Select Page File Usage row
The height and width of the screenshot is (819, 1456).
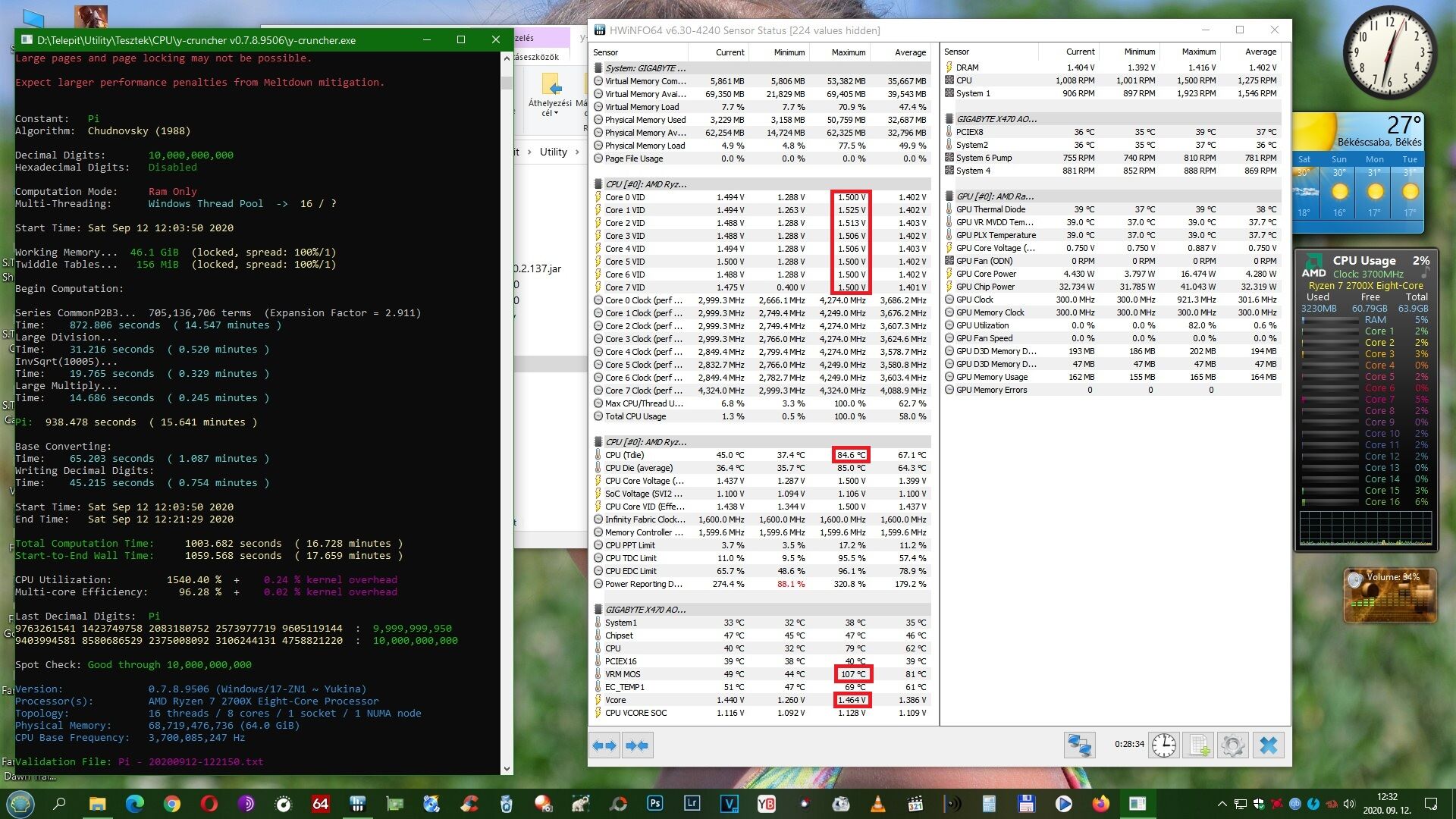coord(761,158)
